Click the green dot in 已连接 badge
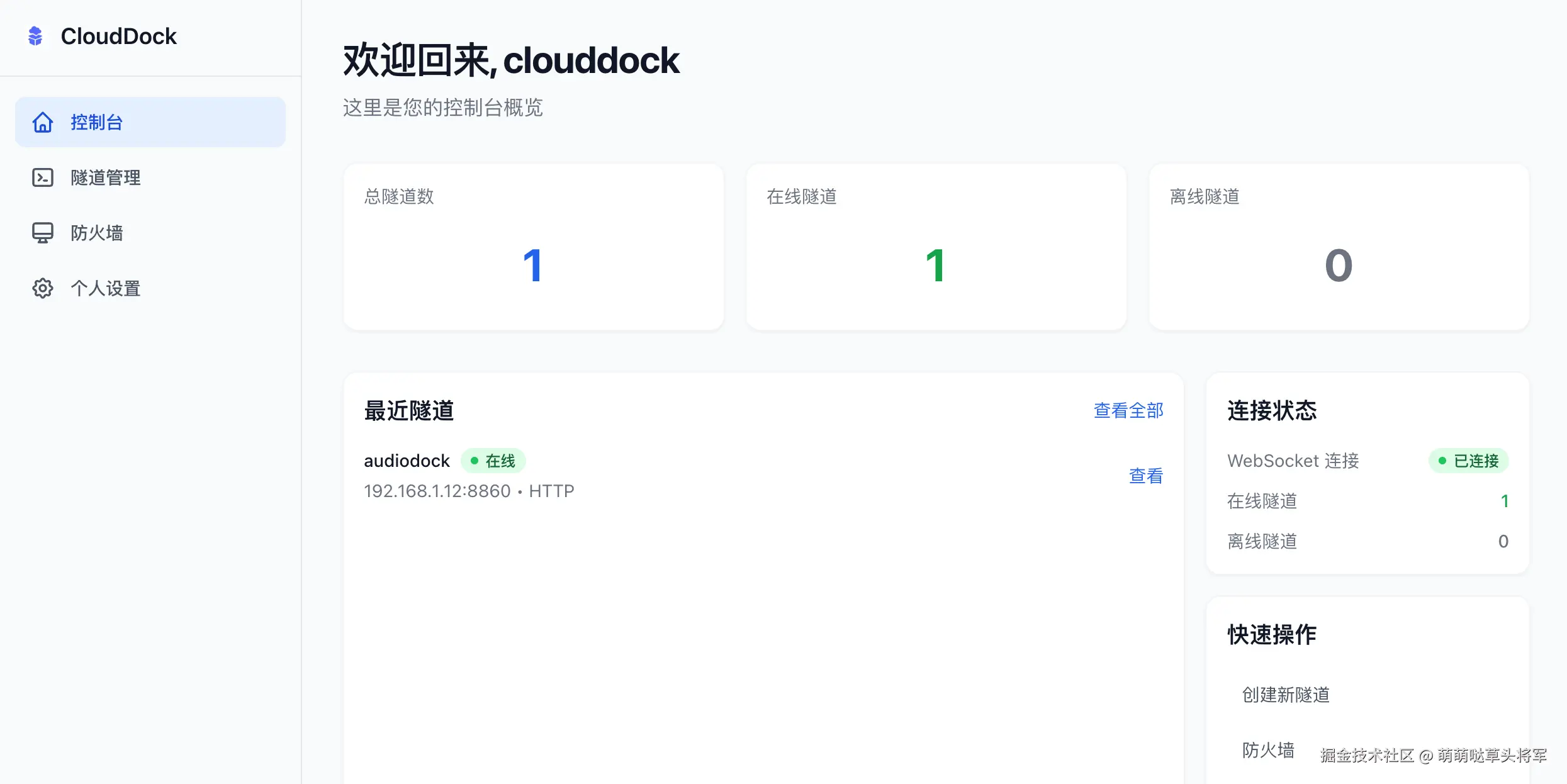Screen dimensions: 1567x784 click(x=1442, y=461)
